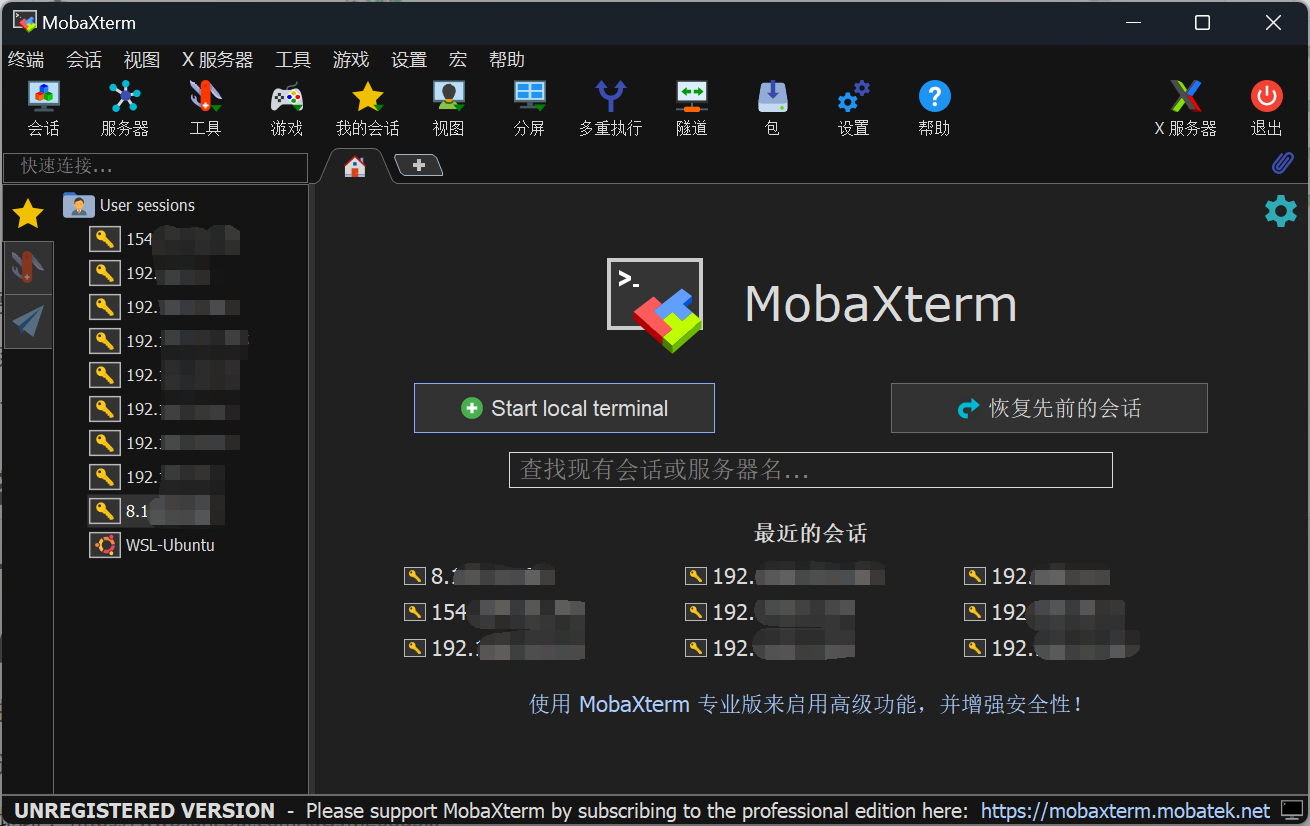Click the 查找现有会话或服务器名 search box
The height and width of the screenshot is (826, 1310).
tap(810, 470)
